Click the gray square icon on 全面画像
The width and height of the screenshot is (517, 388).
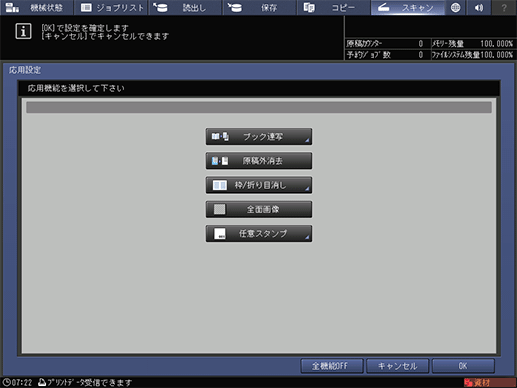point(219,209)
